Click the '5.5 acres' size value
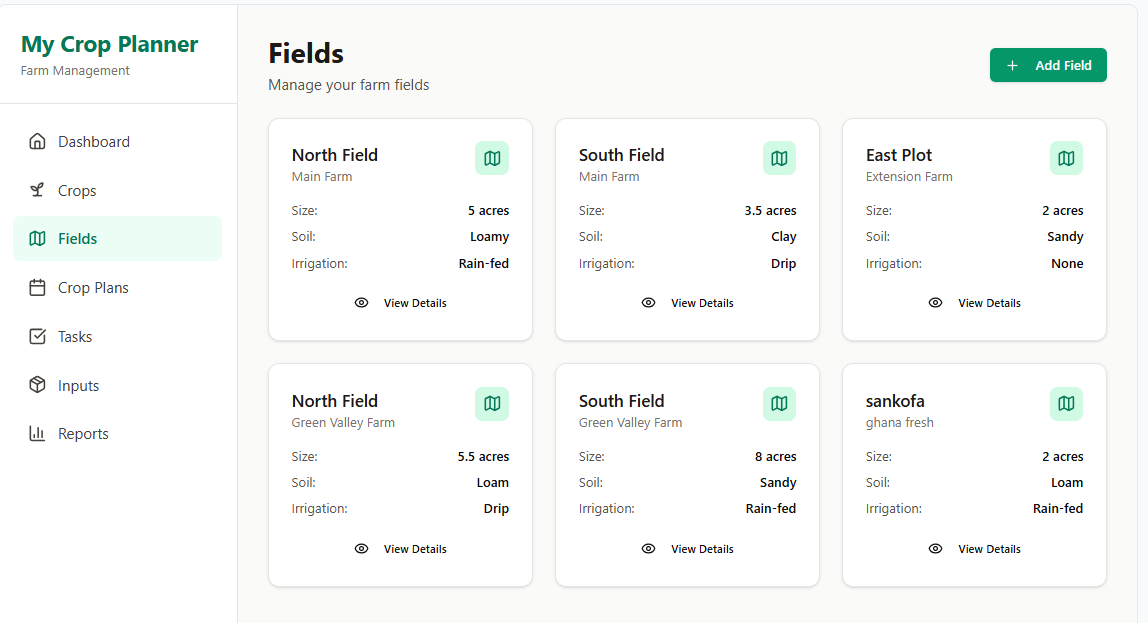Screen dimensions: 1148x623 point(483,457)
